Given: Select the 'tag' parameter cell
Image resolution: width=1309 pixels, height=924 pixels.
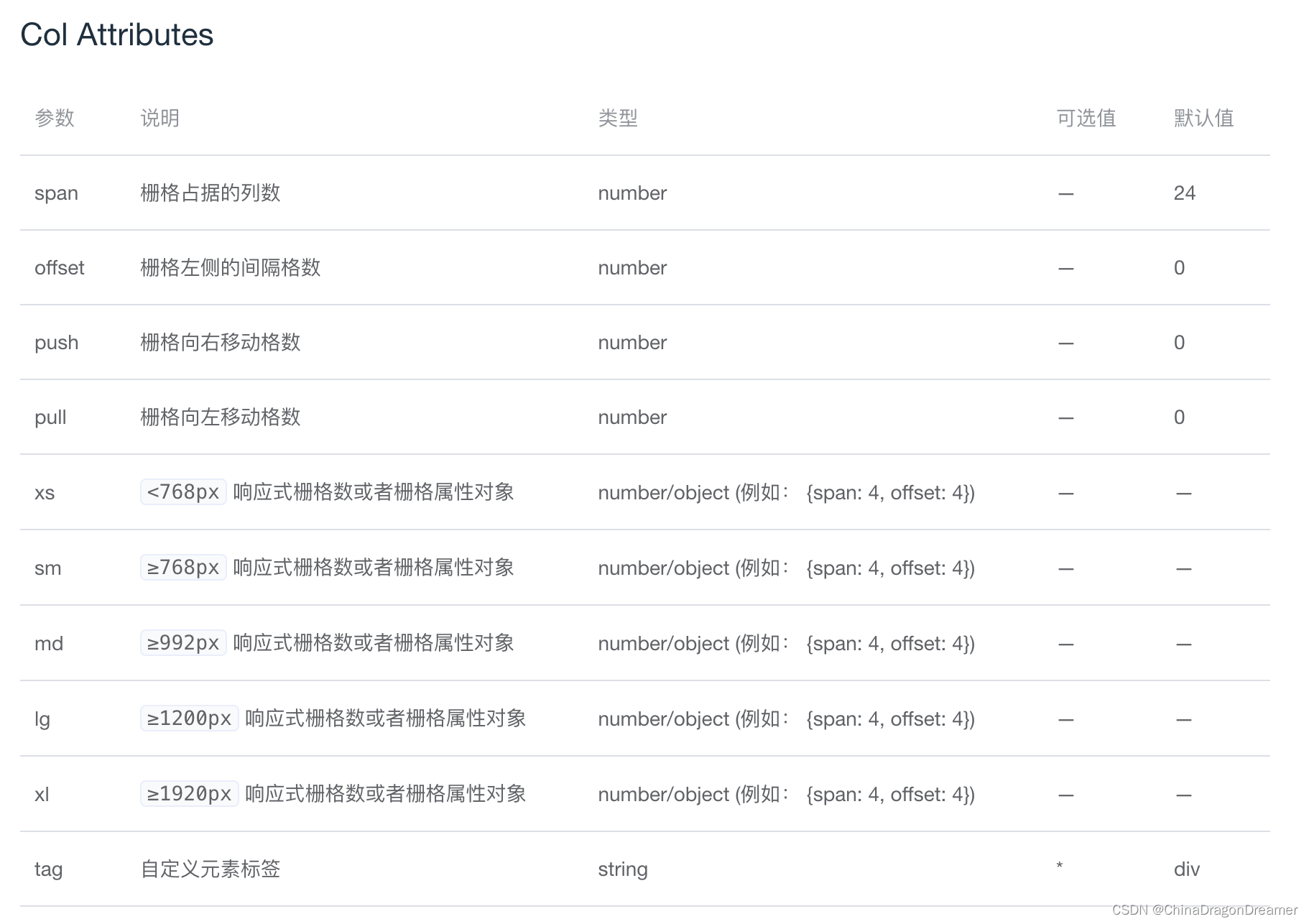Looking at the screenshot, I should 48,869.
